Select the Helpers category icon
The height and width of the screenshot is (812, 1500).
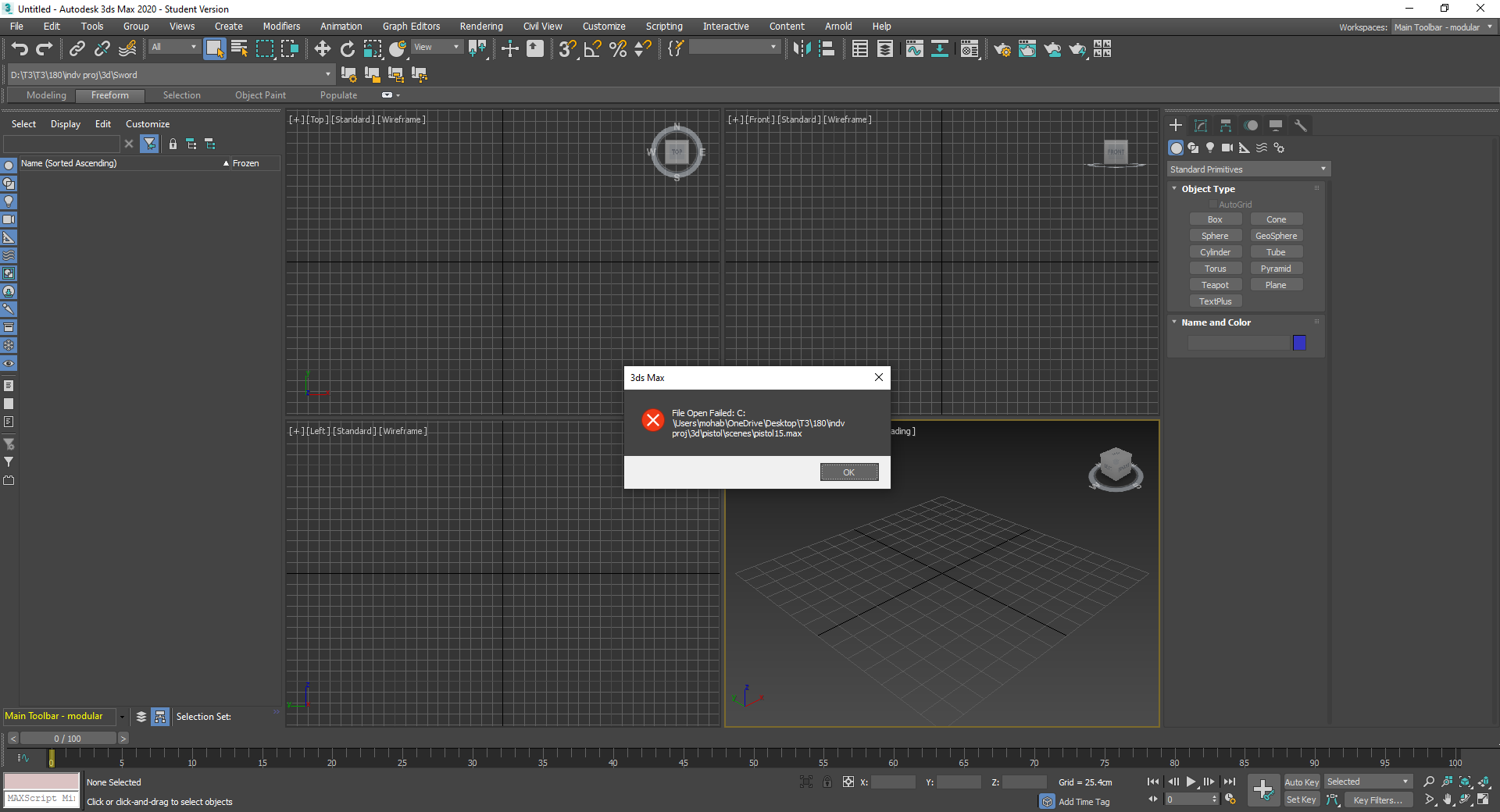click(1245, 148)
